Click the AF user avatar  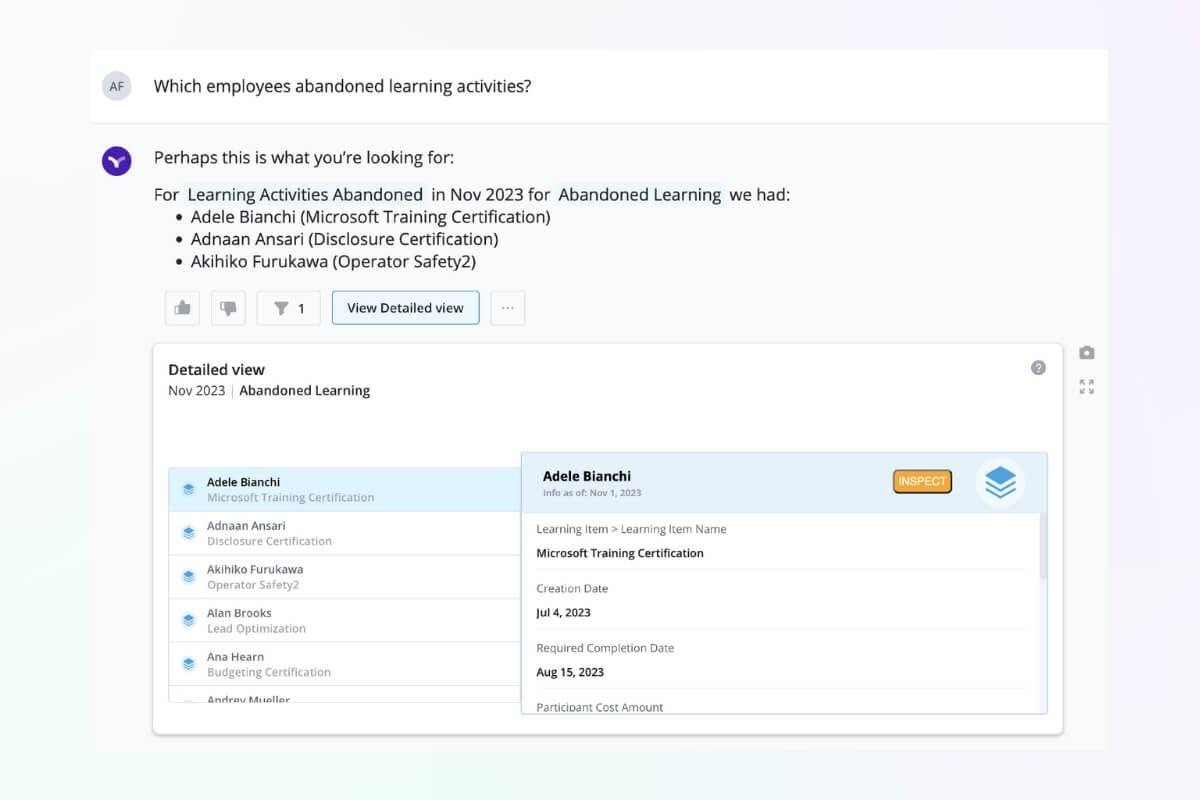(117, 86)
